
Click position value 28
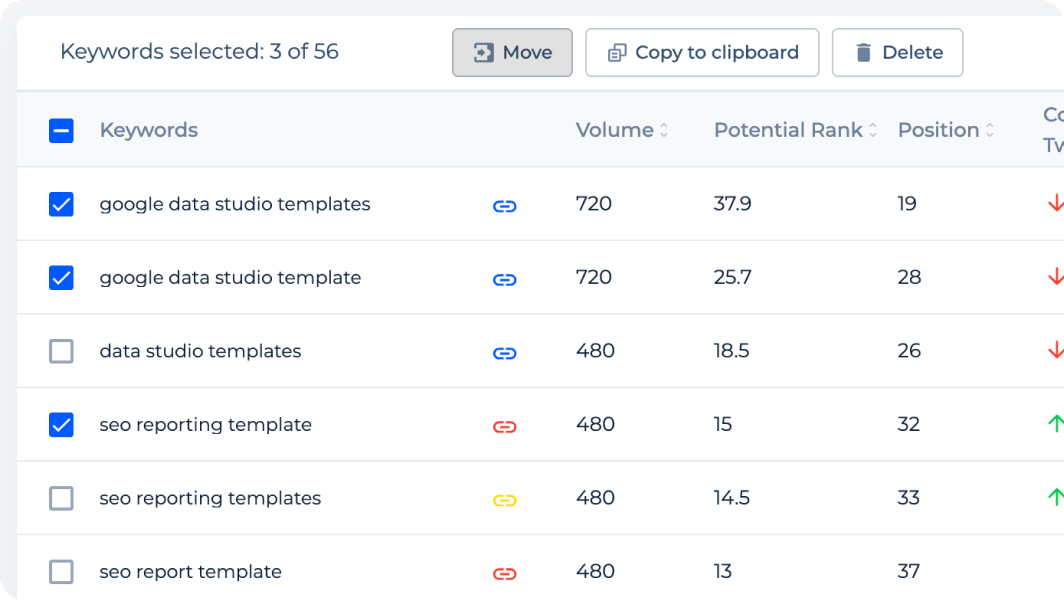909,277
